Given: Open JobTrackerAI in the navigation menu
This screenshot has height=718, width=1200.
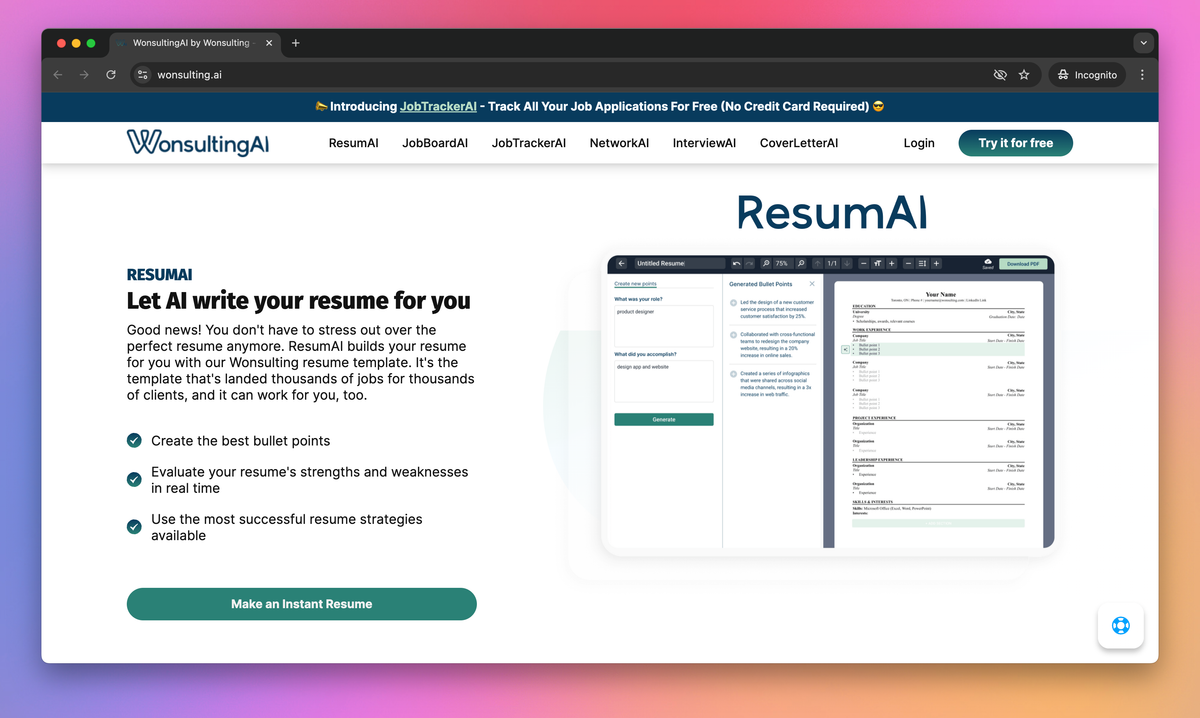Looking at the screenshot, I should (x=529, y=143).
